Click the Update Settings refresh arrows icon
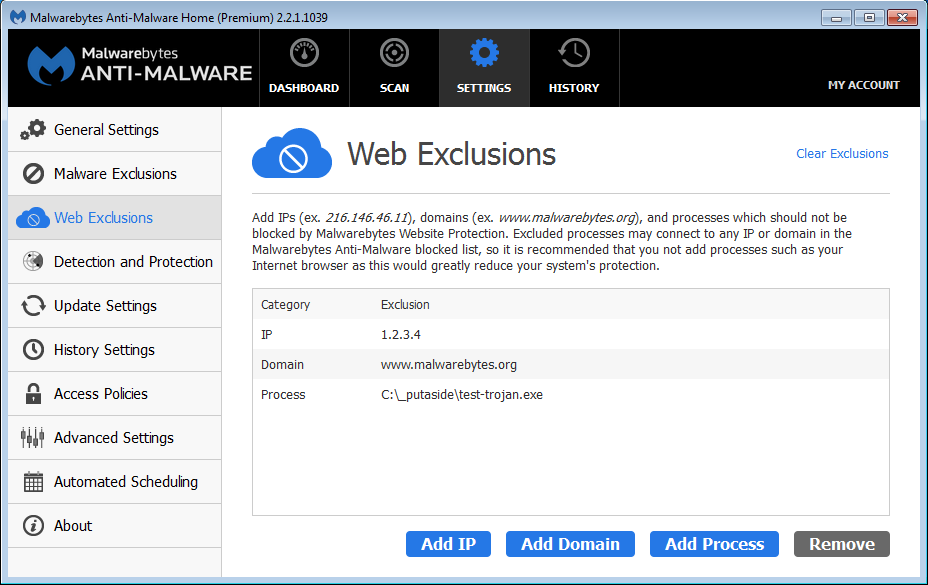Screen dimensions: 928x585 click(33, 306)
